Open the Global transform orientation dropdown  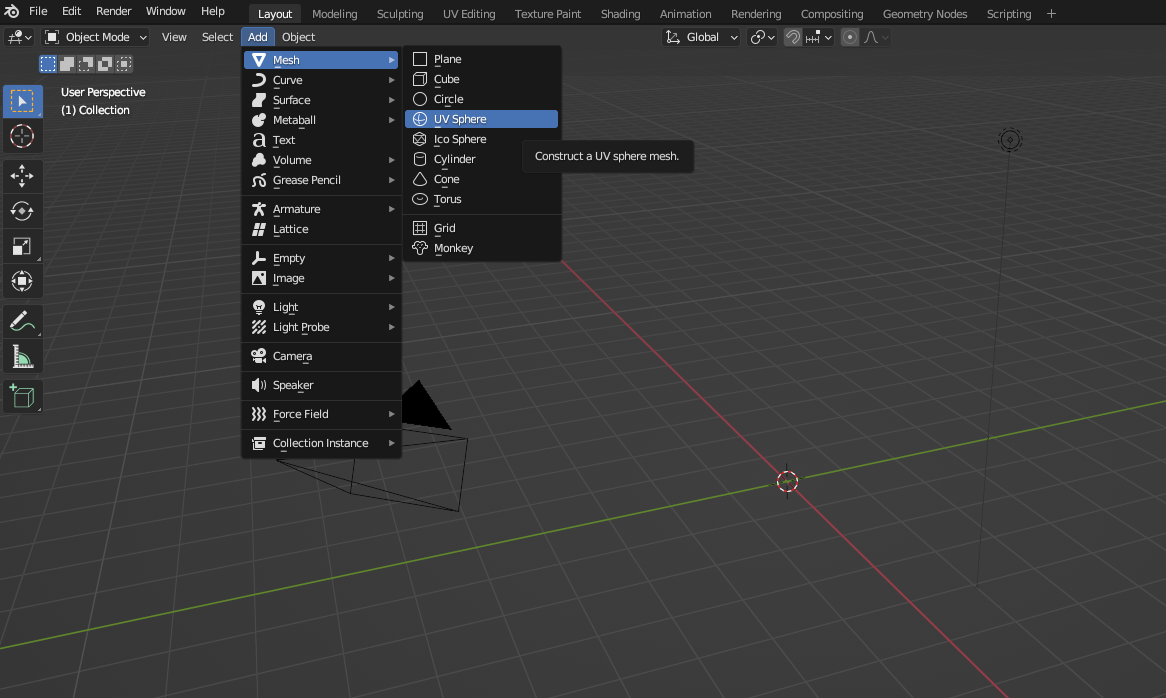click(x=700, y=36)
